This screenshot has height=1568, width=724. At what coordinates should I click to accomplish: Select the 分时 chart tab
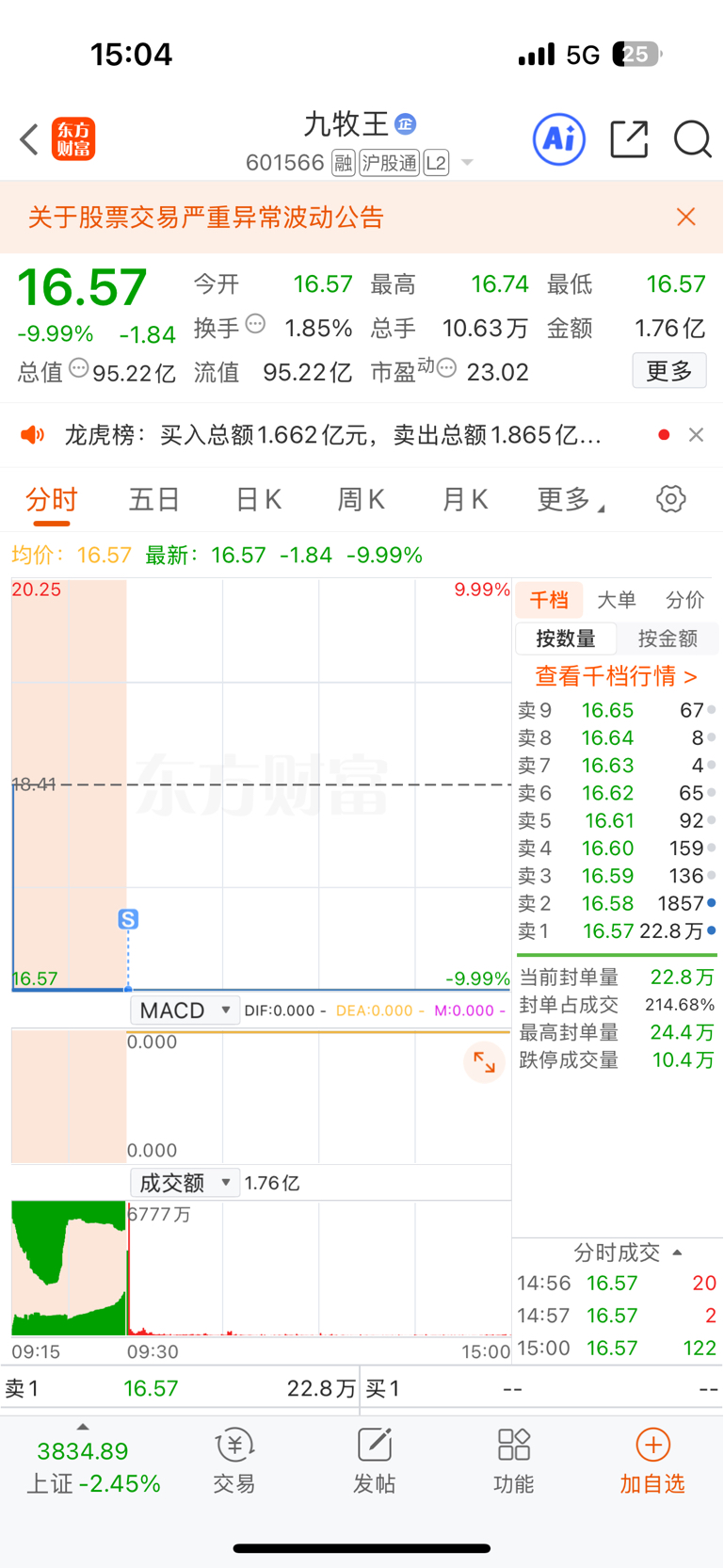point(52,499)
